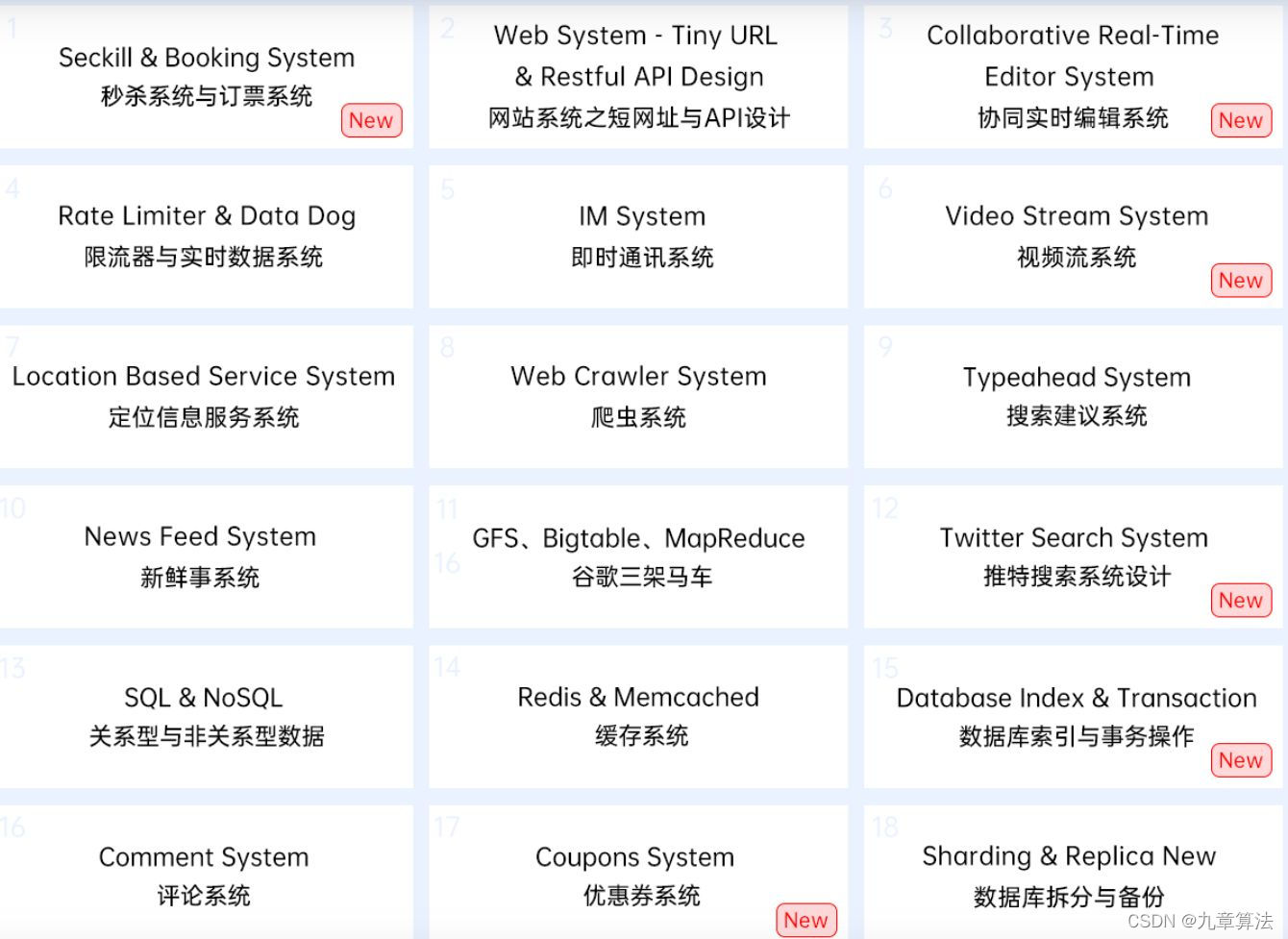Screen dimensions: 1288x939
Task: Click the subtitle text 数据库索引与事务操作
Action: (1077, 736)
